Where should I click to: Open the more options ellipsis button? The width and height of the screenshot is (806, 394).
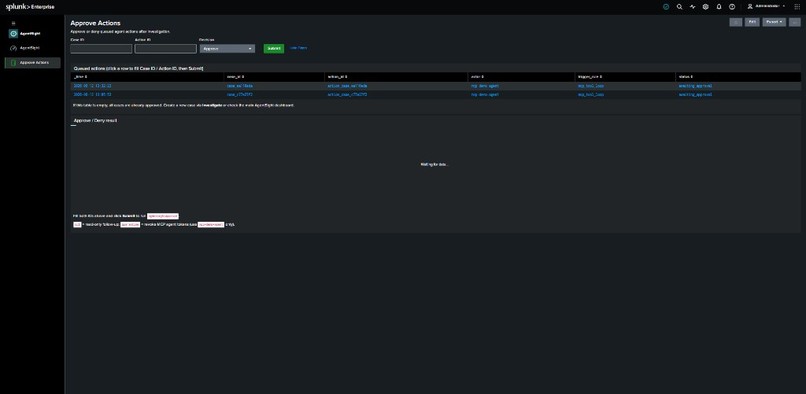(x=795, y=22)
